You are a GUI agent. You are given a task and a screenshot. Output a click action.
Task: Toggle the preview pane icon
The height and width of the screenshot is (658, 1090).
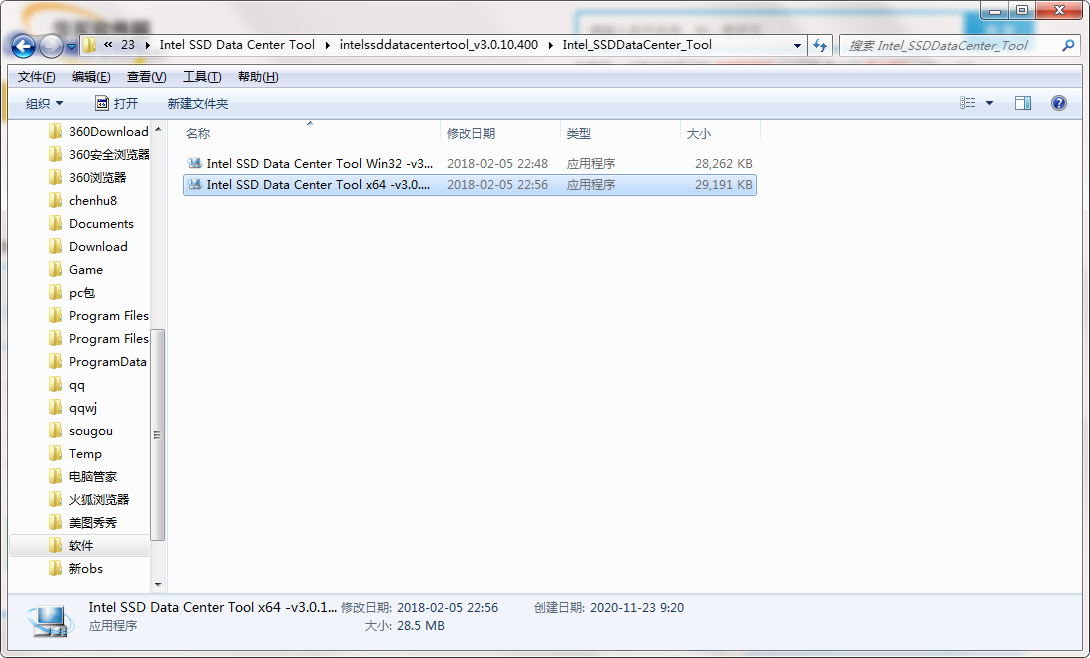coord(1022,103)
